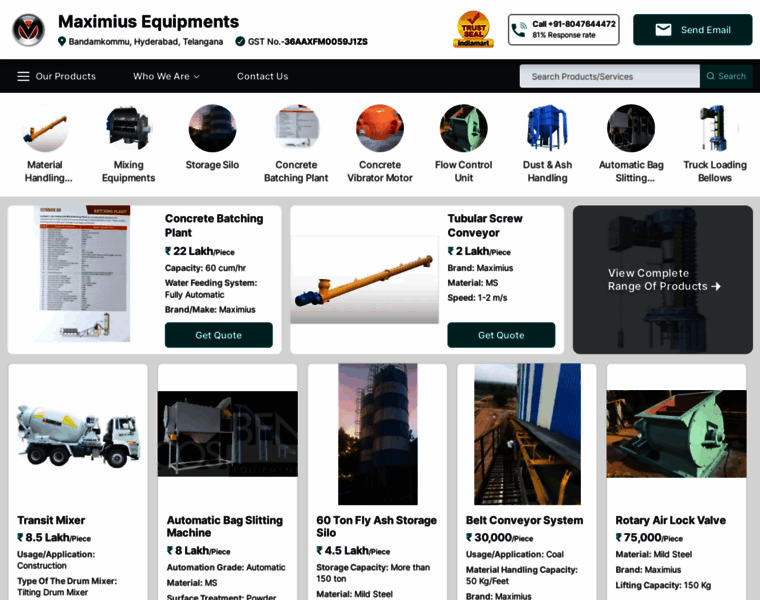Image resolution: width=760 pixels, height=600 pixels.
Task: Open Mixing Equipments category icon
Action: point(128,128)
